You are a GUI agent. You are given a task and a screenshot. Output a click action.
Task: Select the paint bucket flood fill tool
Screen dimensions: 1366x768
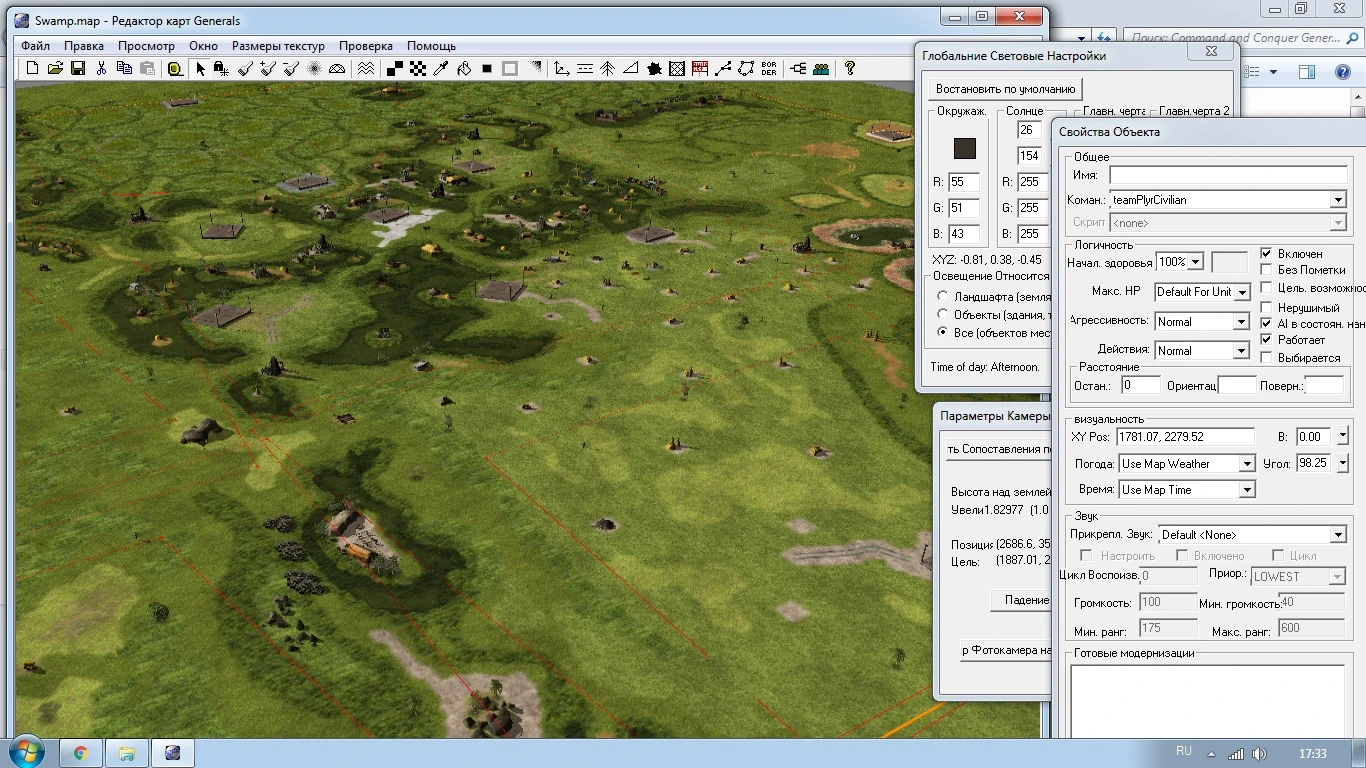point(464,69)
